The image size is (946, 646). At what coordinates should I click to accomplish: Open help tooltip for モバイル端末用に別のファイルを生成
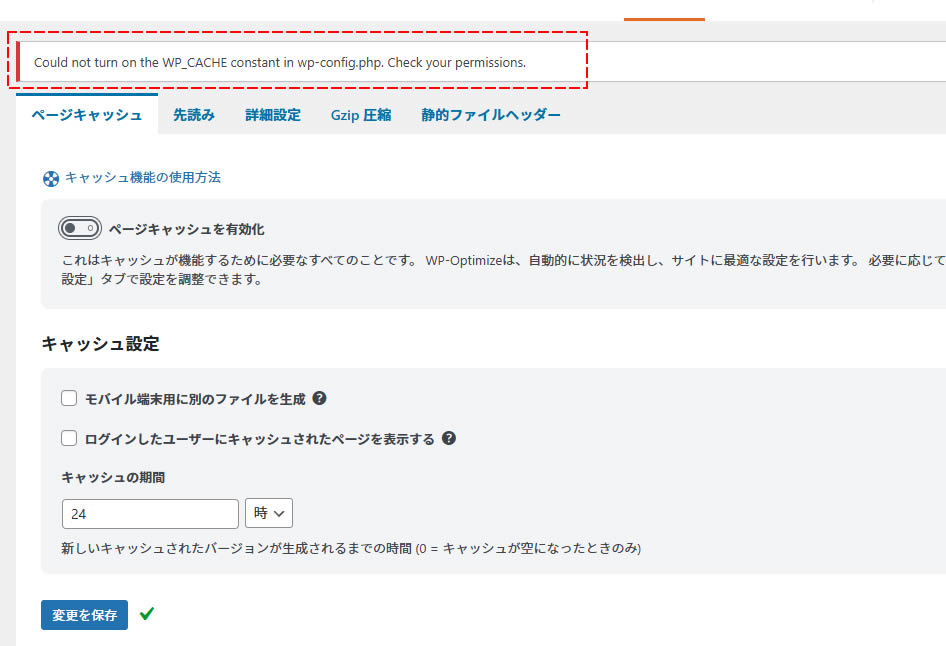tap(318, 398)
